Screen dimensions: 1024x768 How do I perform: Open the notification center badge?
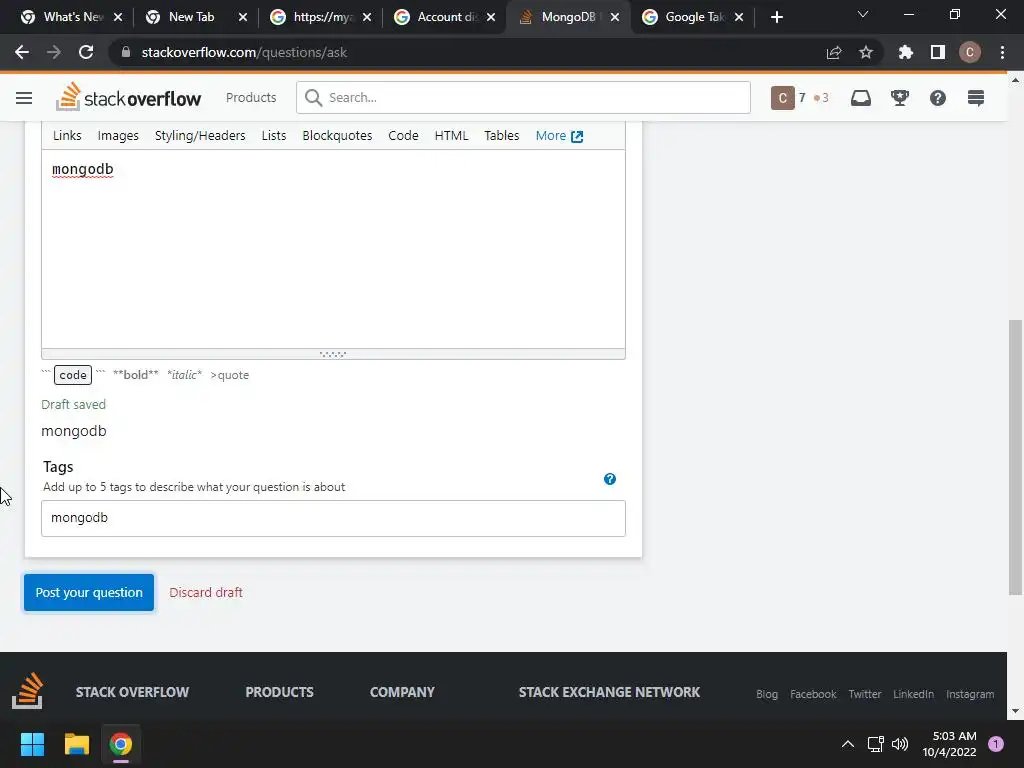click(x=996, y=744)
